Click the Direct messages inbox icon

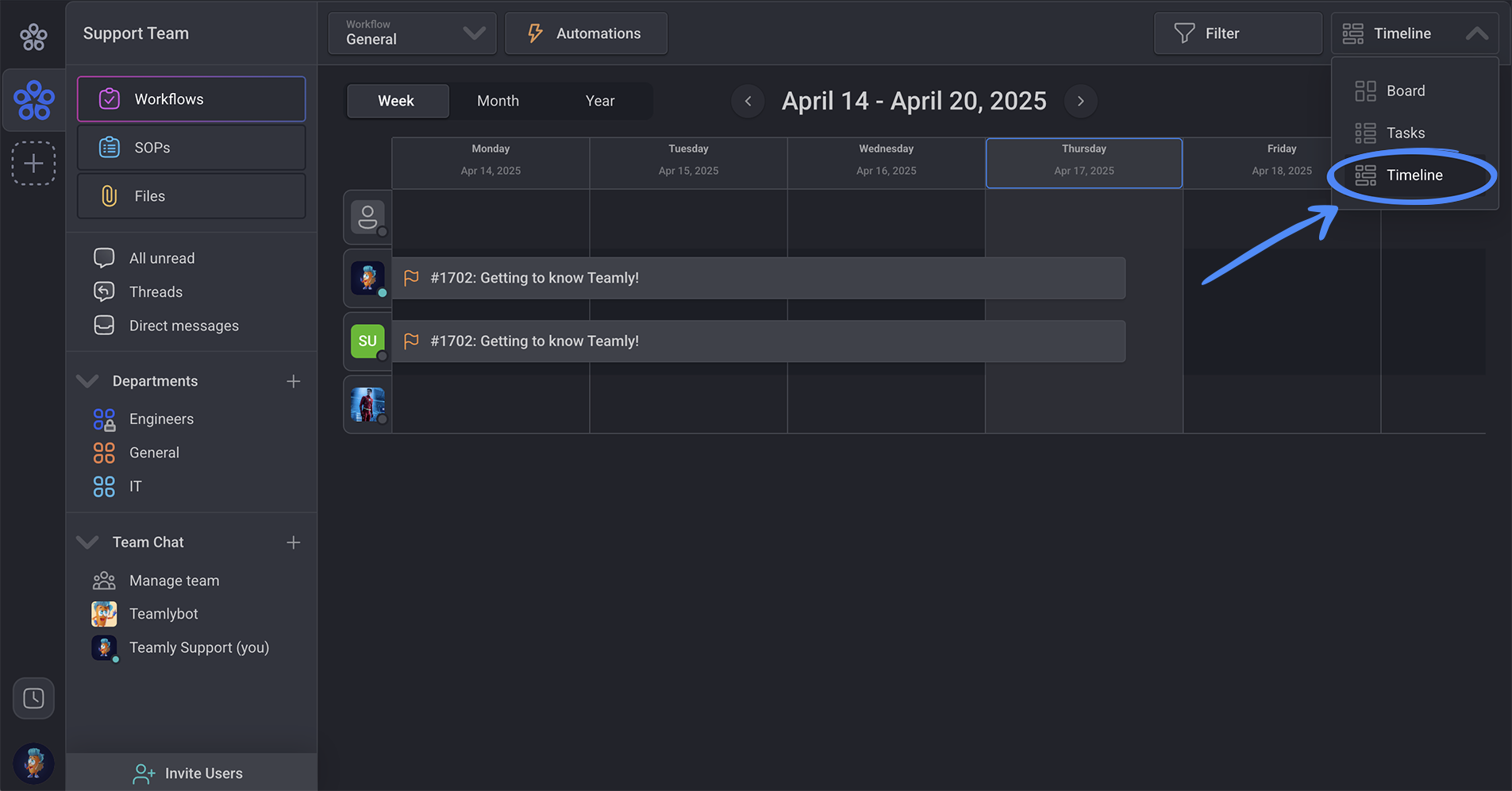104,326
